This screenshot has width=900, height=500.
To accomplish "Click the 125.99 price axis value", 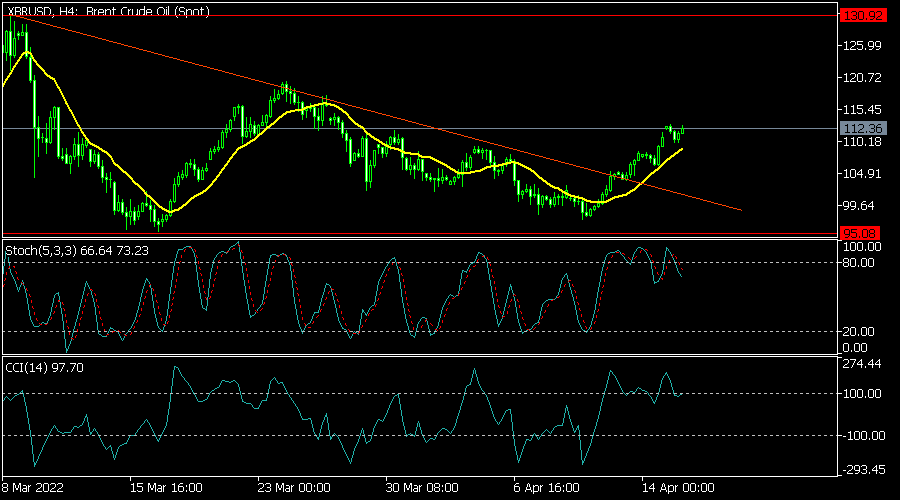I will point(862,45).
